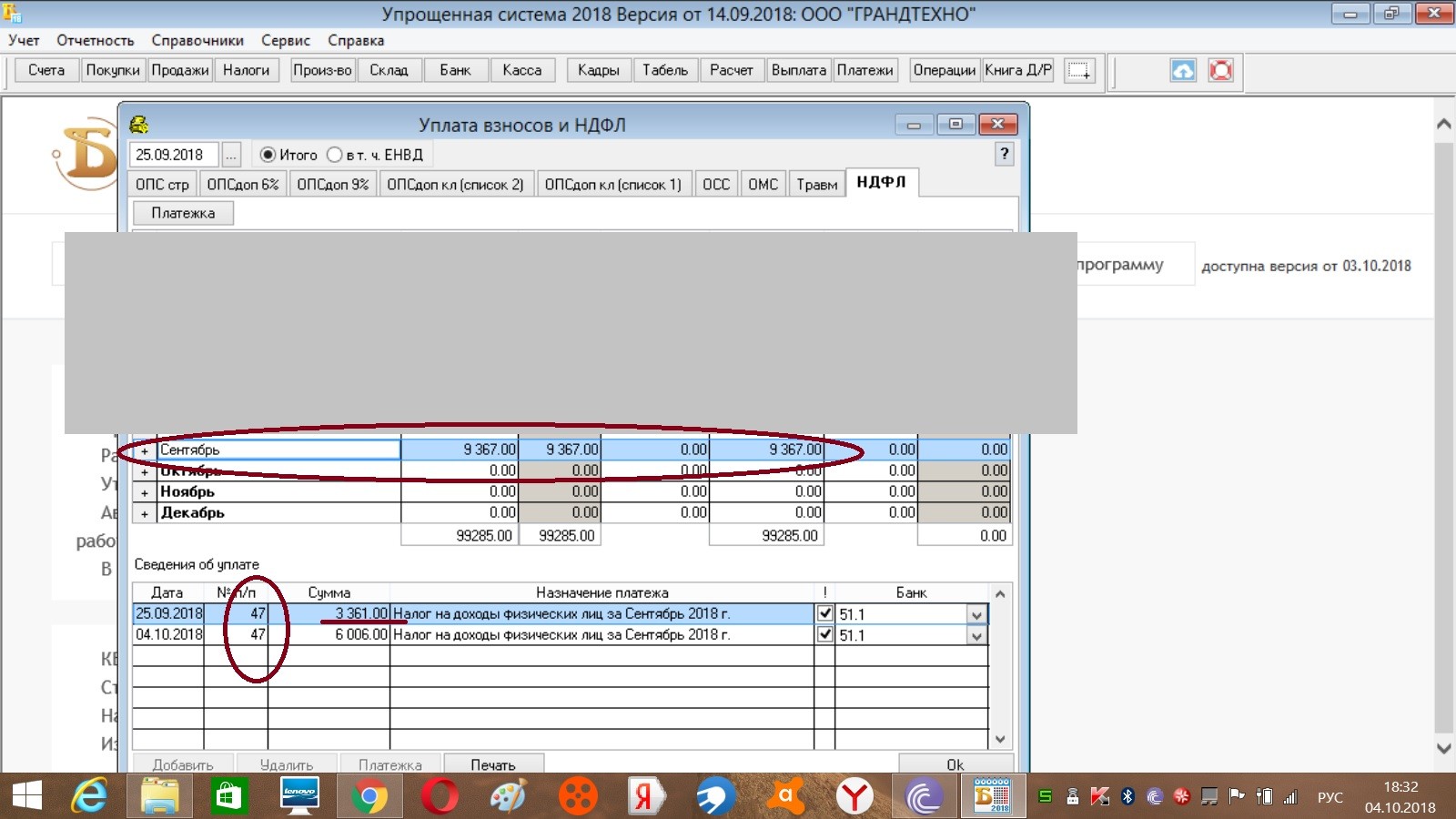The image size is (1456, 819).
Task: Expand the Декабрь row
Action: coord(145,513)
